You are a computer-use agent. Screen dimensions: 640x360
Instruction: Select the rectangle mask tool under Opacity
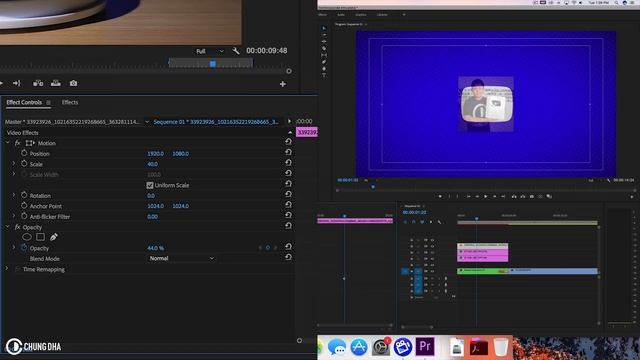click(40, 237)
